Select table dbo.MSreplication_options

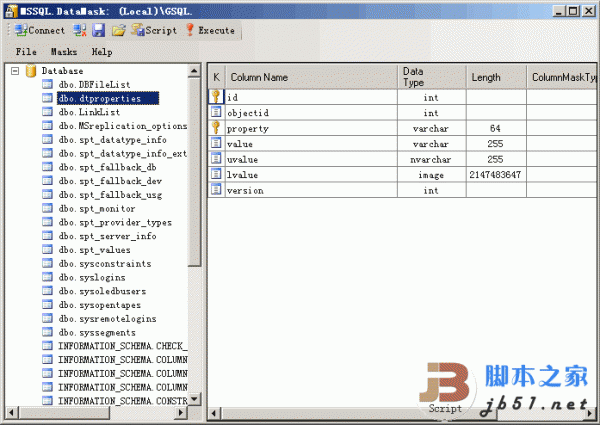coord(122,126)
